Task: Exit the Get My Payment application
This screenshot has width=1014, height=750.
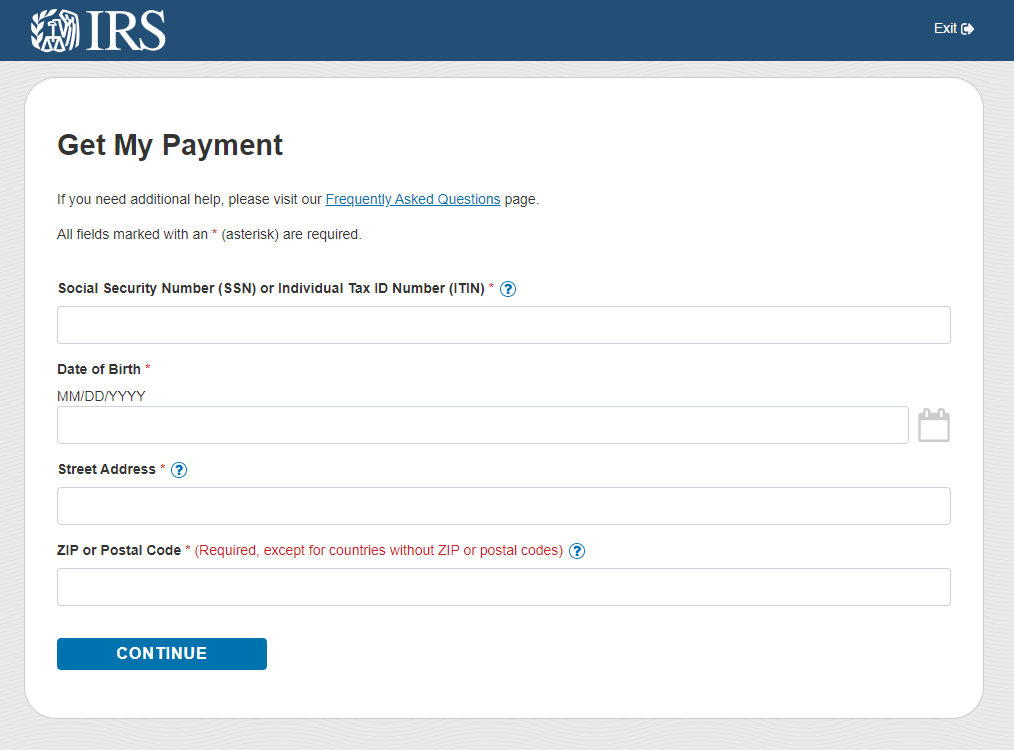Action: pos(953,28)
